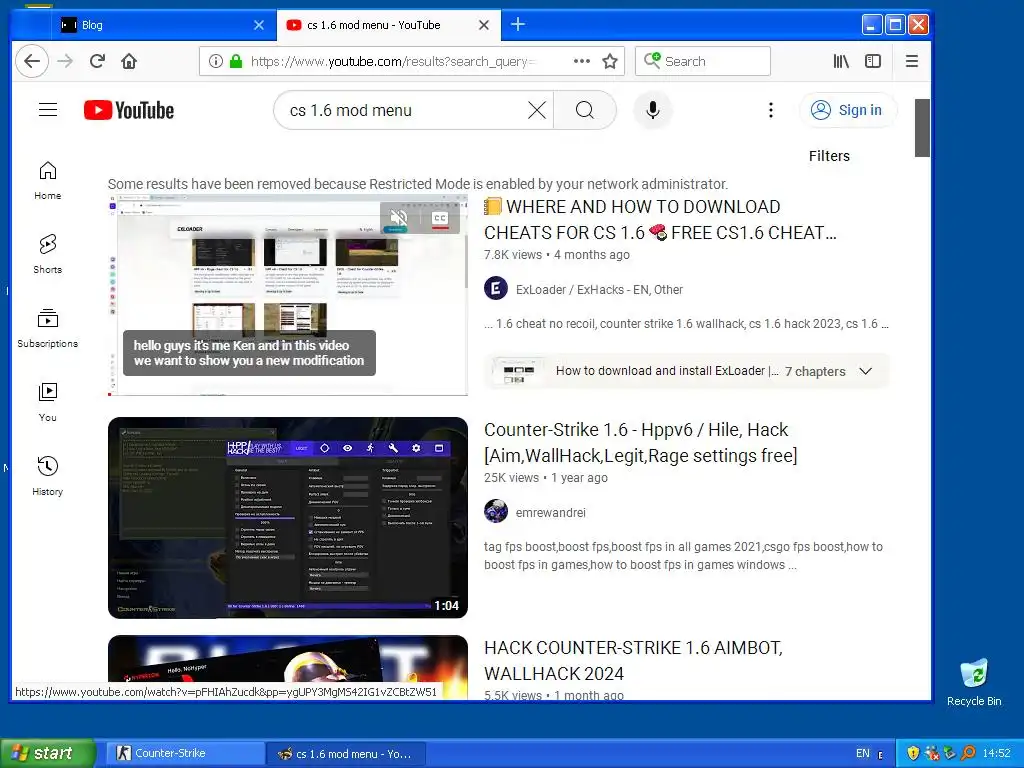This screenshot has width=1024, height=768.
Task: Focus the browser URL address field
Action: click(392, 61)
